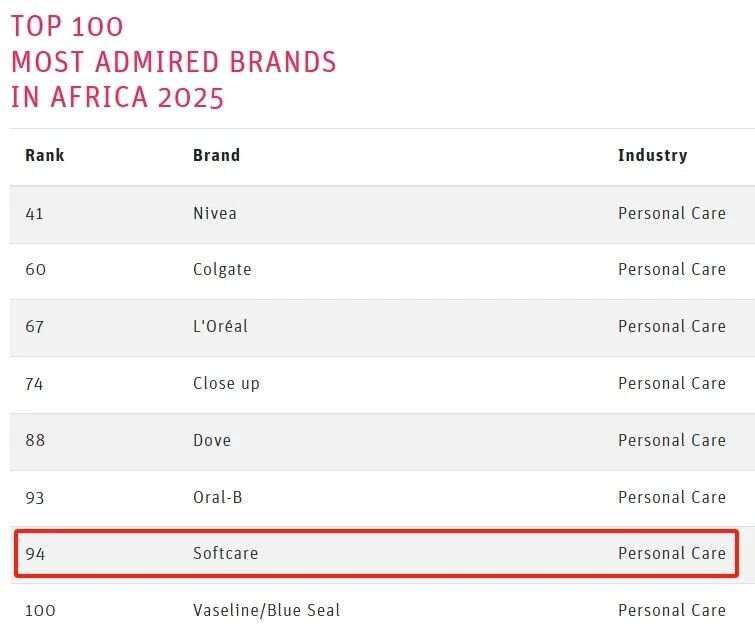
Task: Select Personal Care in the Softcare row
Action: 672,553
